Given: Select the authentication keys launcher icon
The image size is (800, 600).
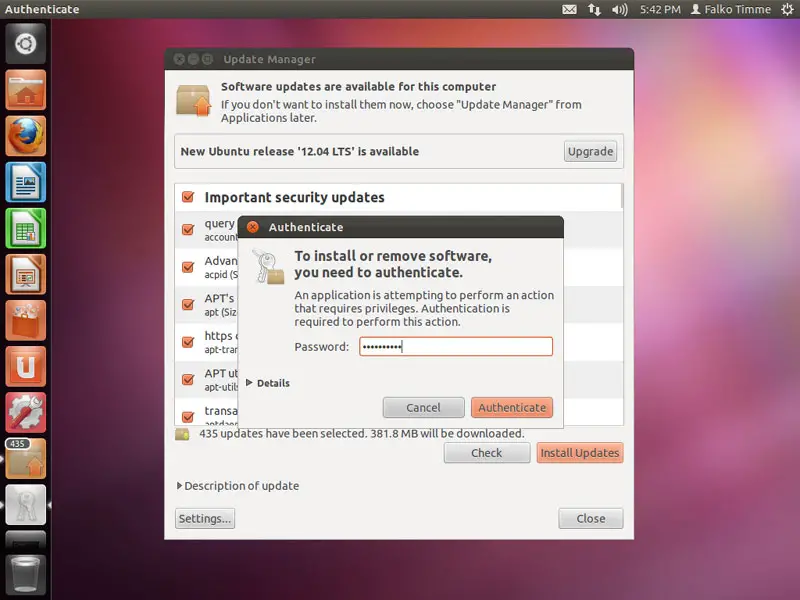Looking at the screenshot, I should [x=26, y=505].
